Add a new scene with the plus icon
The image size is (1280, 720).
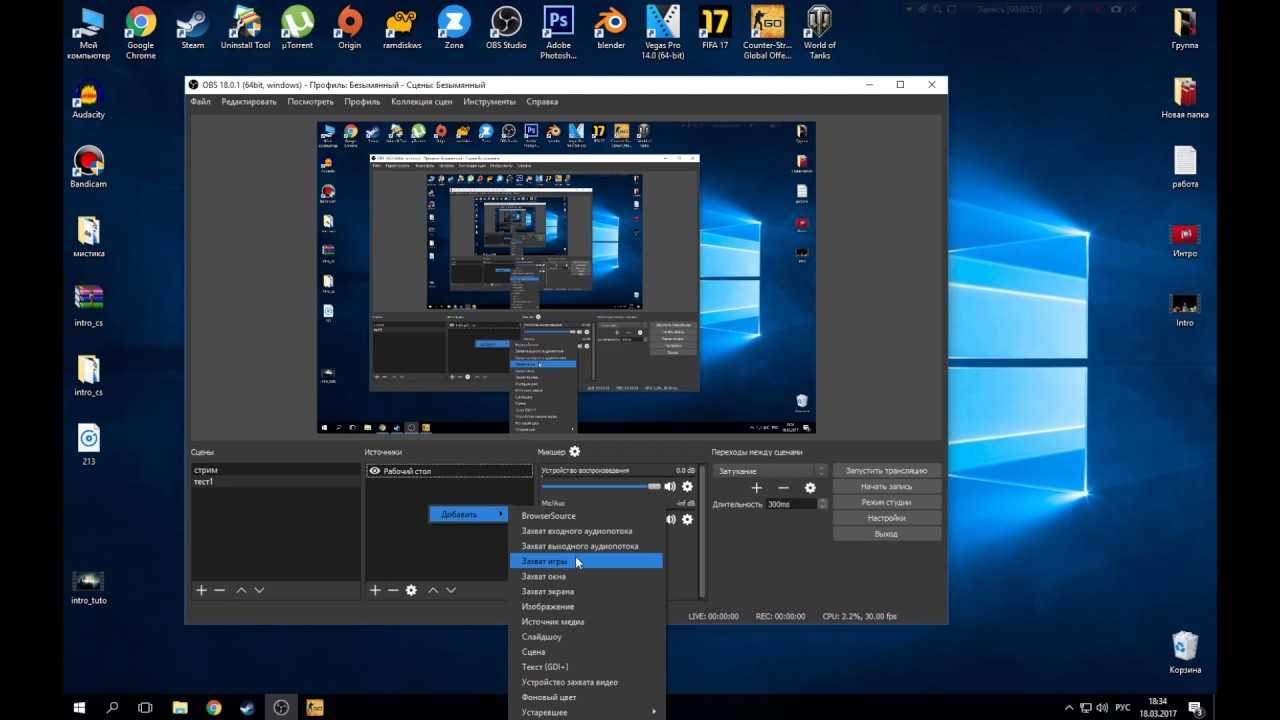[201, 590]
